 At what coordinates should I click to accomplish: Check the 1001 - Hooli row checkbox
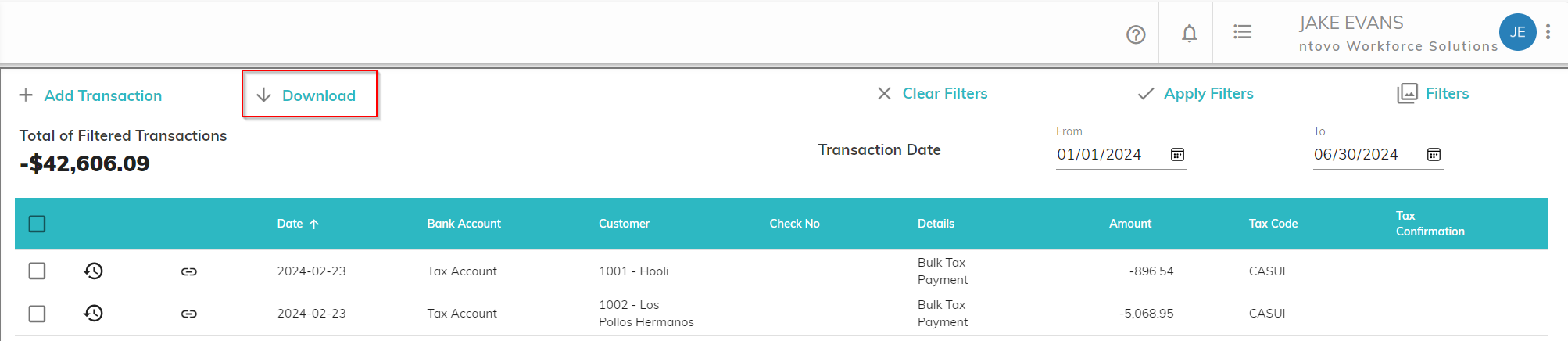point(37,271)
